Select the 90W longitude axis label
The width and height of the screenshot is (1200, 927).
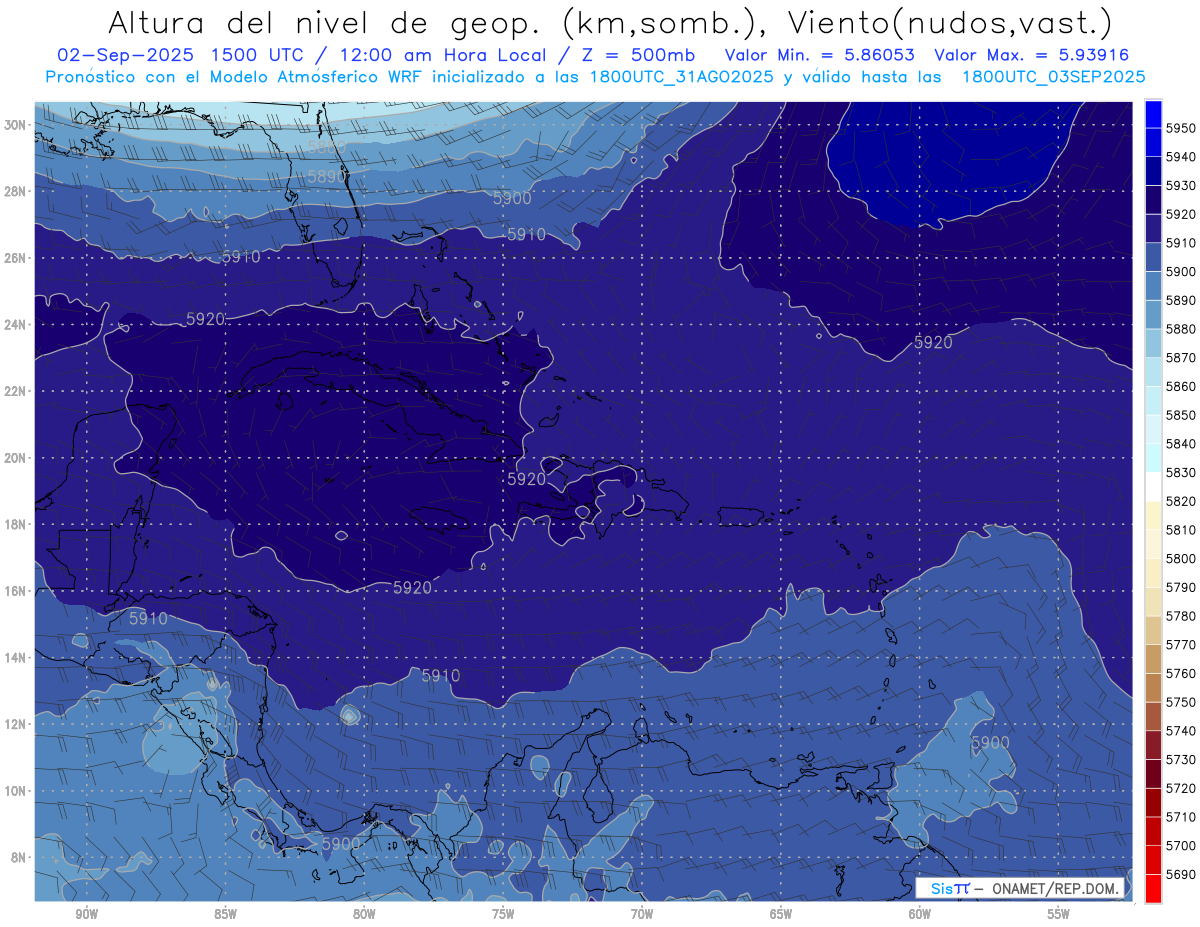click(86, 914)
